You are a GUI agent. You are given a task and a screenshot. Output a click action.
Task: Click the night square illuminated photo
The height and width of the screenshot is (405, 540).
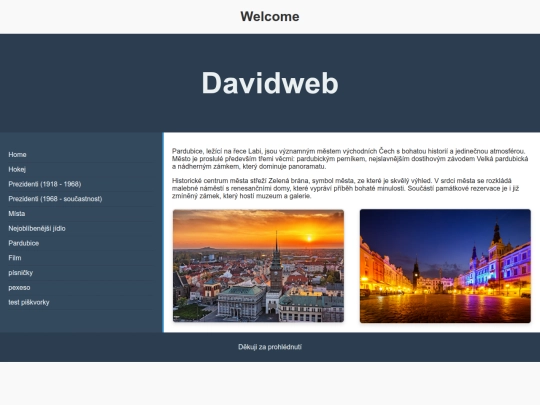click(x=445, y=266)
